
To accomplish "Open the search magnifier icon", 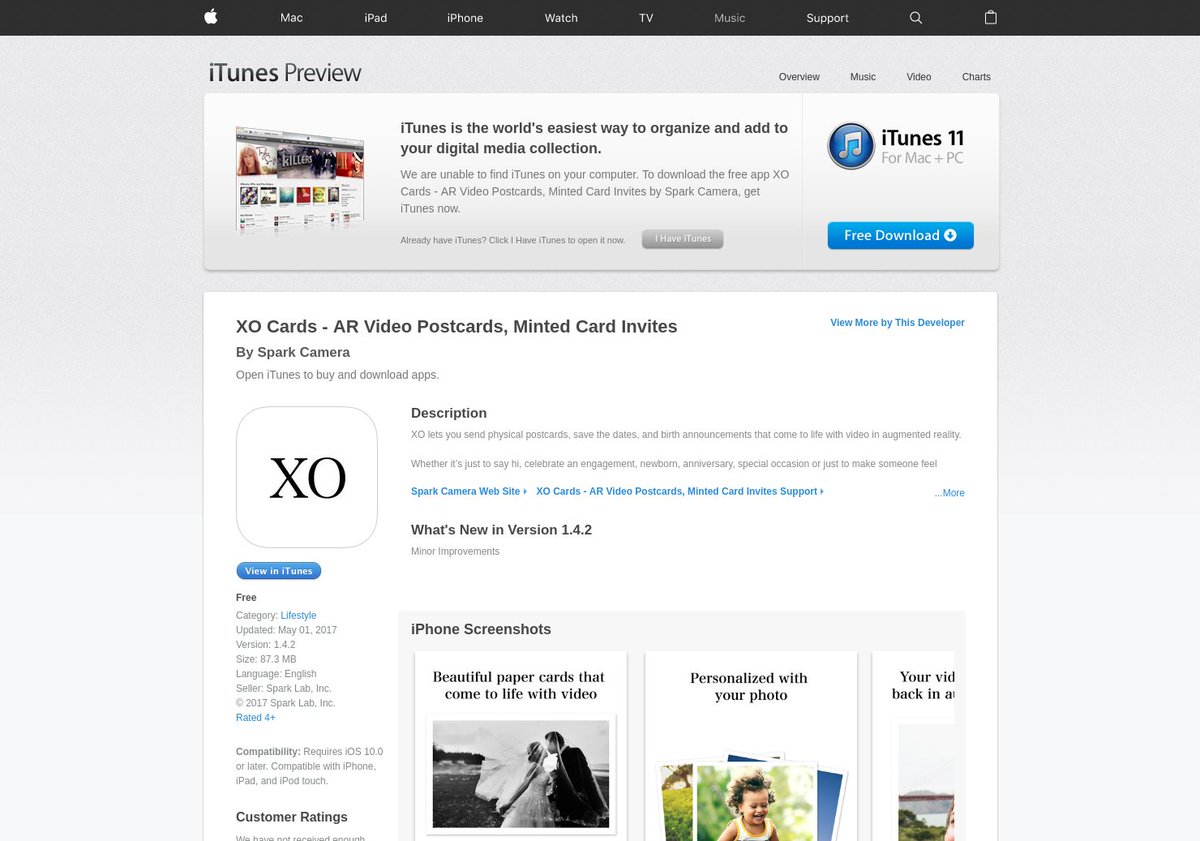I will [x=916, y=18].
